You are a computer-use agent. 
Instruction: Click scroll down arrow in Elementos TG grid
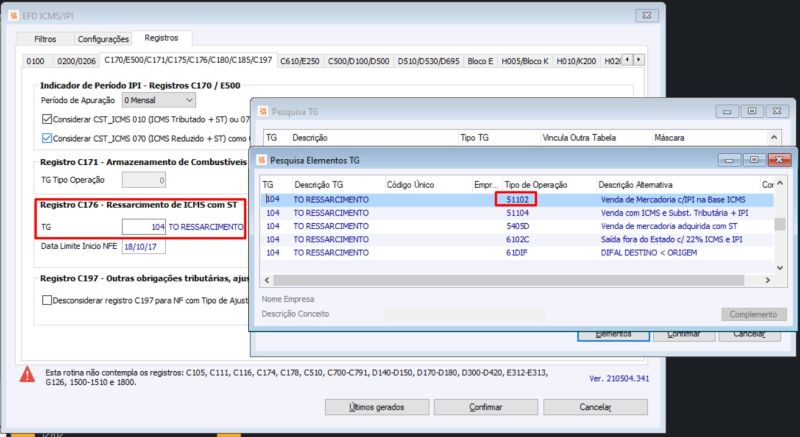(780, 267)
